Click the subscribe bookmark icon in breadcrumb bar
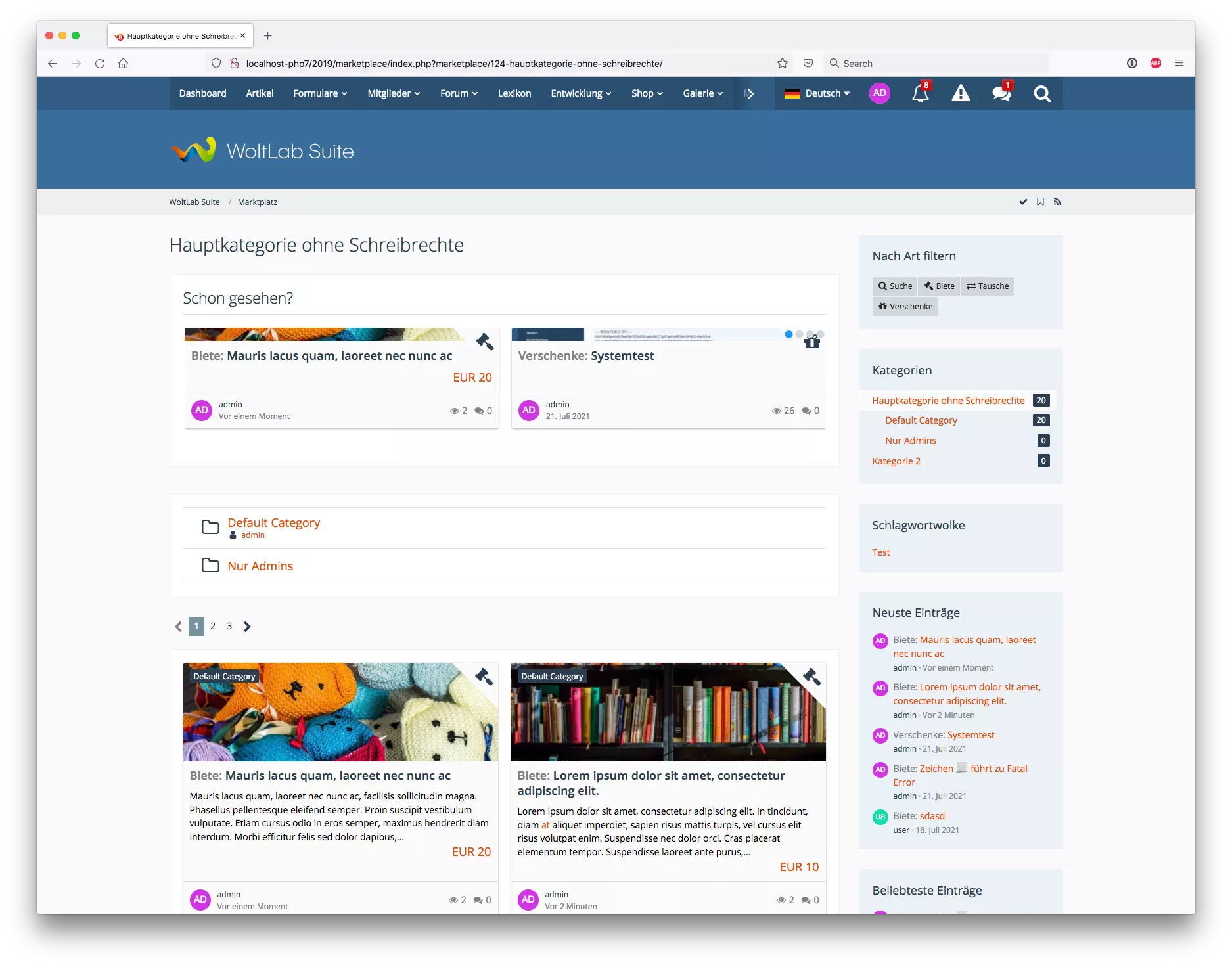 (x=1040, y=202)
